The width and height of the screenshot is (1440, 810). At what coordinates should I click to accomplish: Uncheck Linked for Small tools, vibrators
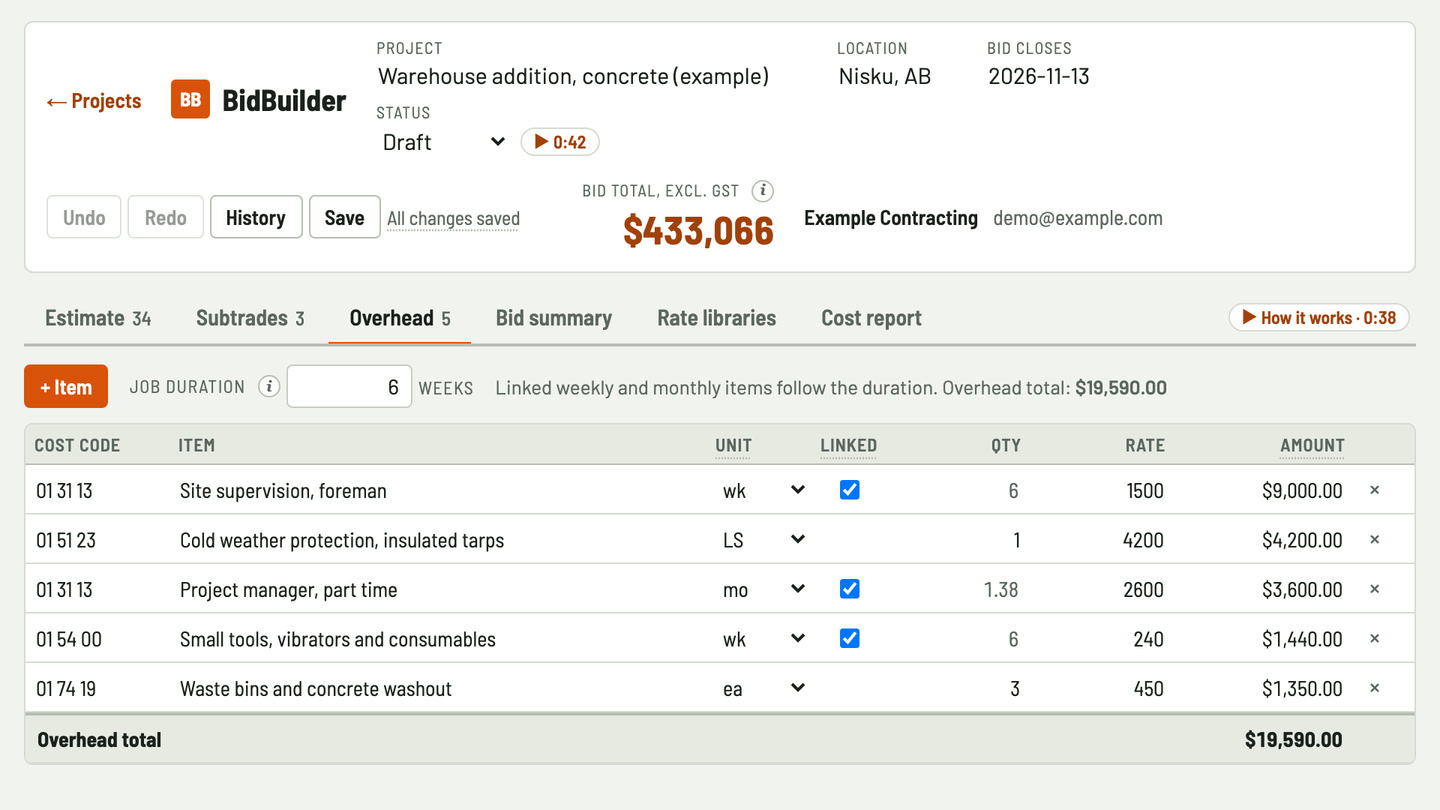tap(849, 638)
